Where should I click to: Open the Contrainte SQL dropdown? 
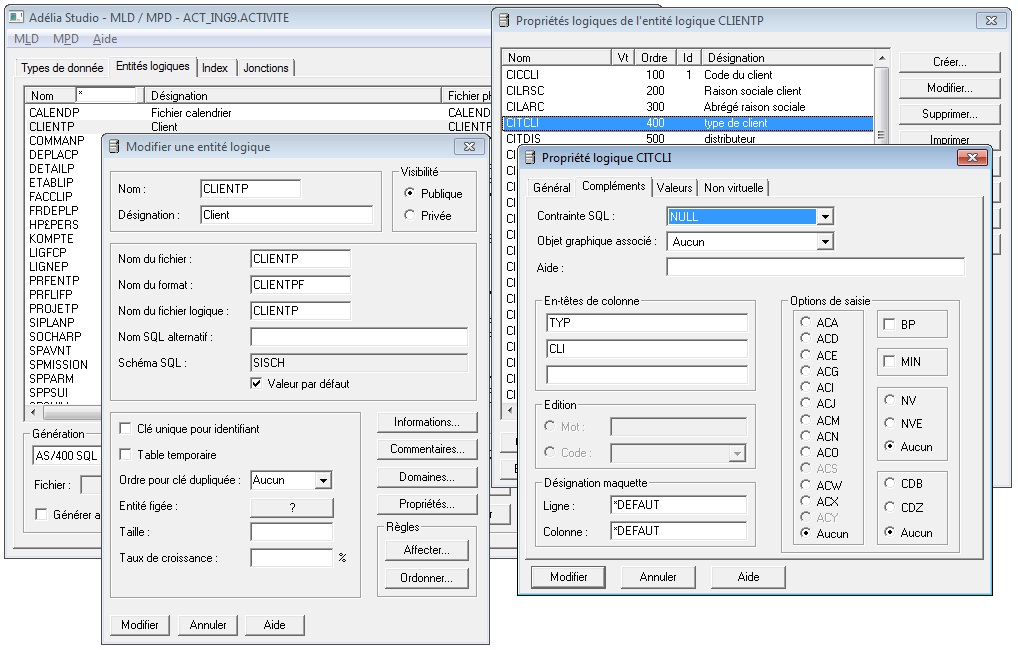pos(825,216)
